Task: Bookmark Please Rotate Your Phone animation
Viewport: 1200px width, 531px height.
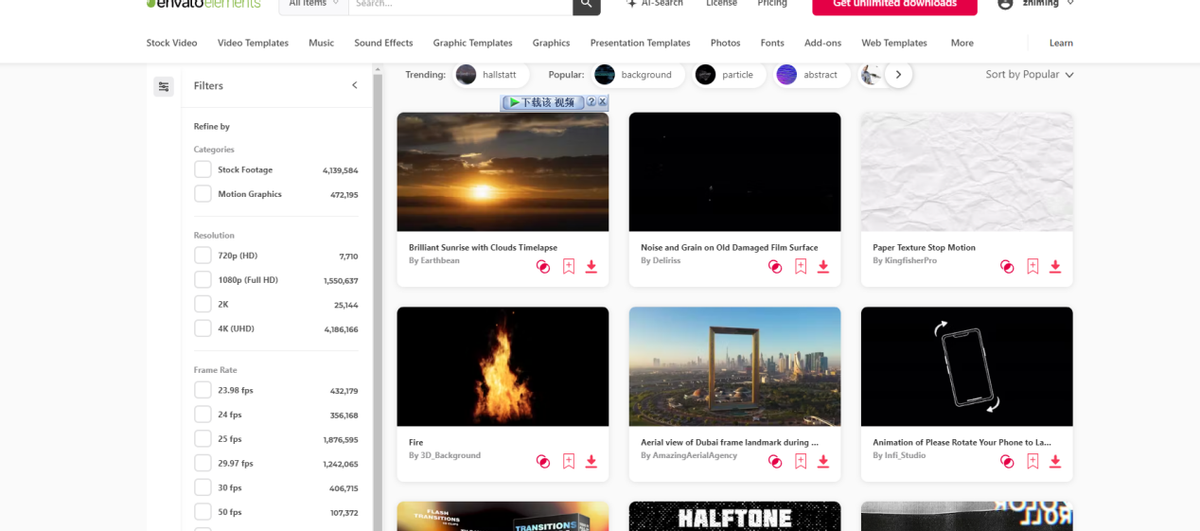Action: click(1032, 461)
